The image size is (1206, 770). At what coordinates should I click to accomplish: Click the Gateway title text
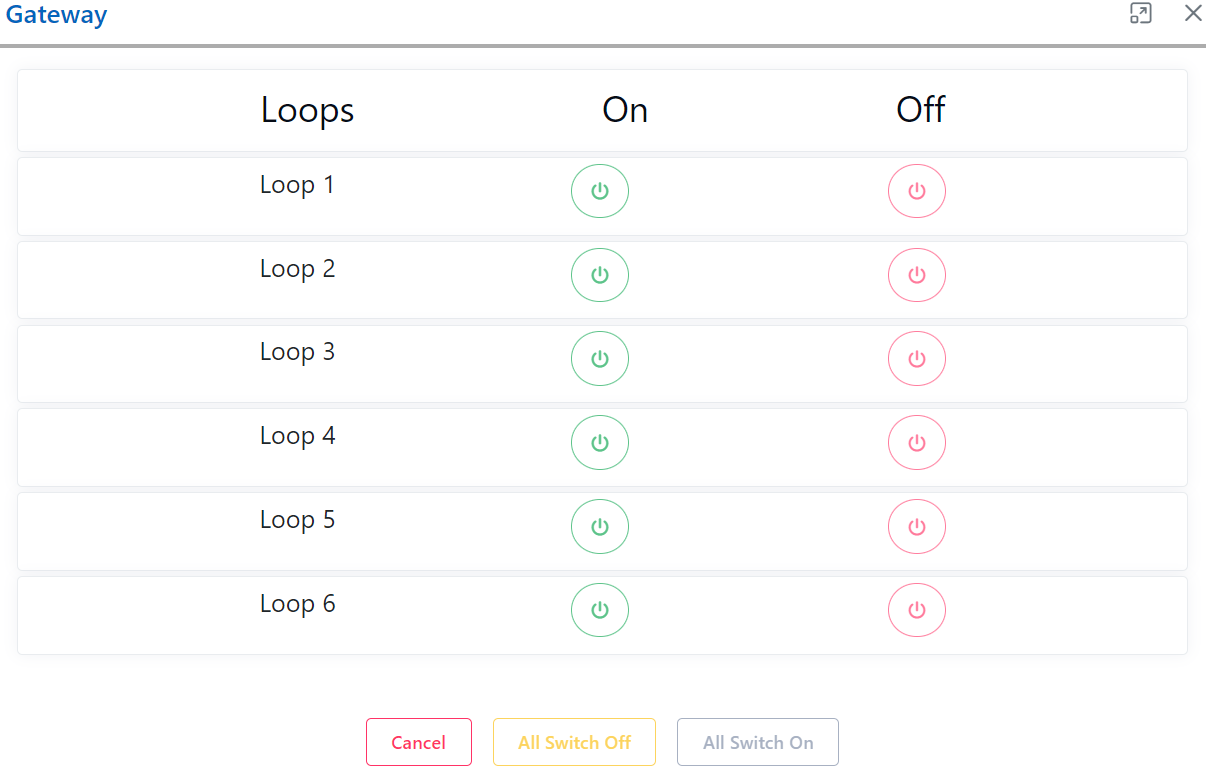pos(56,14)
